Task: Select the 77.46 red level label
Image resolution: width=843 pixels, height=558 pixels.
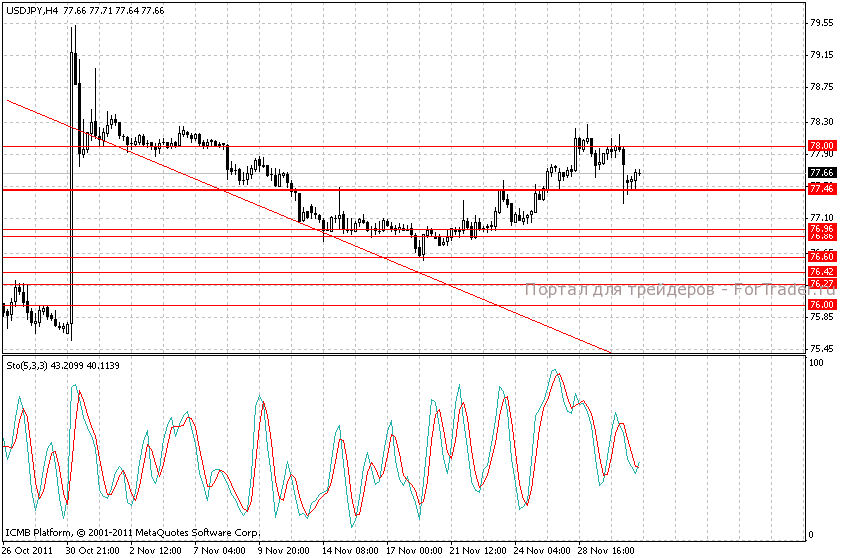Action: (821, 188)
